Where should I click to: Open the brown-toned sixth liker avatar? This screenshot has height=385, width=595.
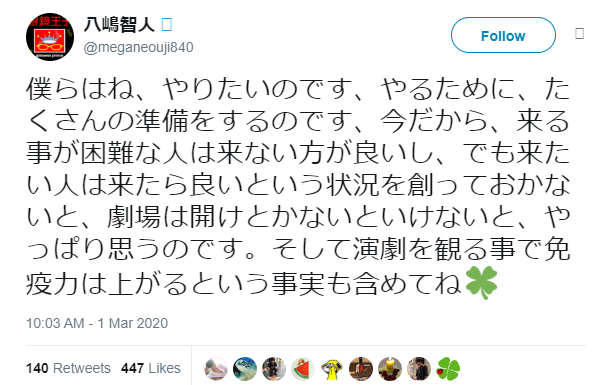click(361, 368)
